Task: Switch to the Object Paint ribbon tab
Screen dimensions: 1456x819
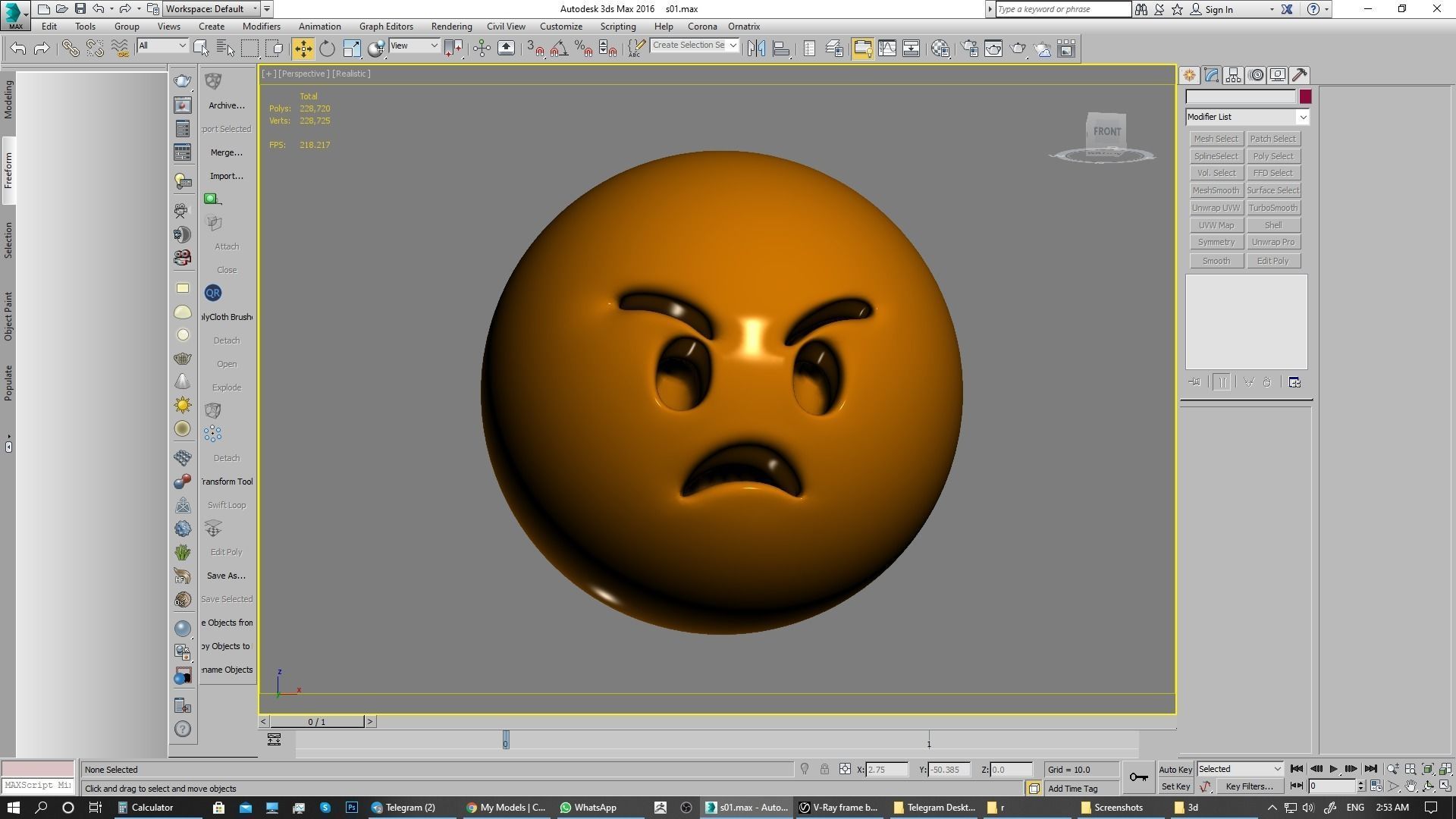Action: [8, 315]
